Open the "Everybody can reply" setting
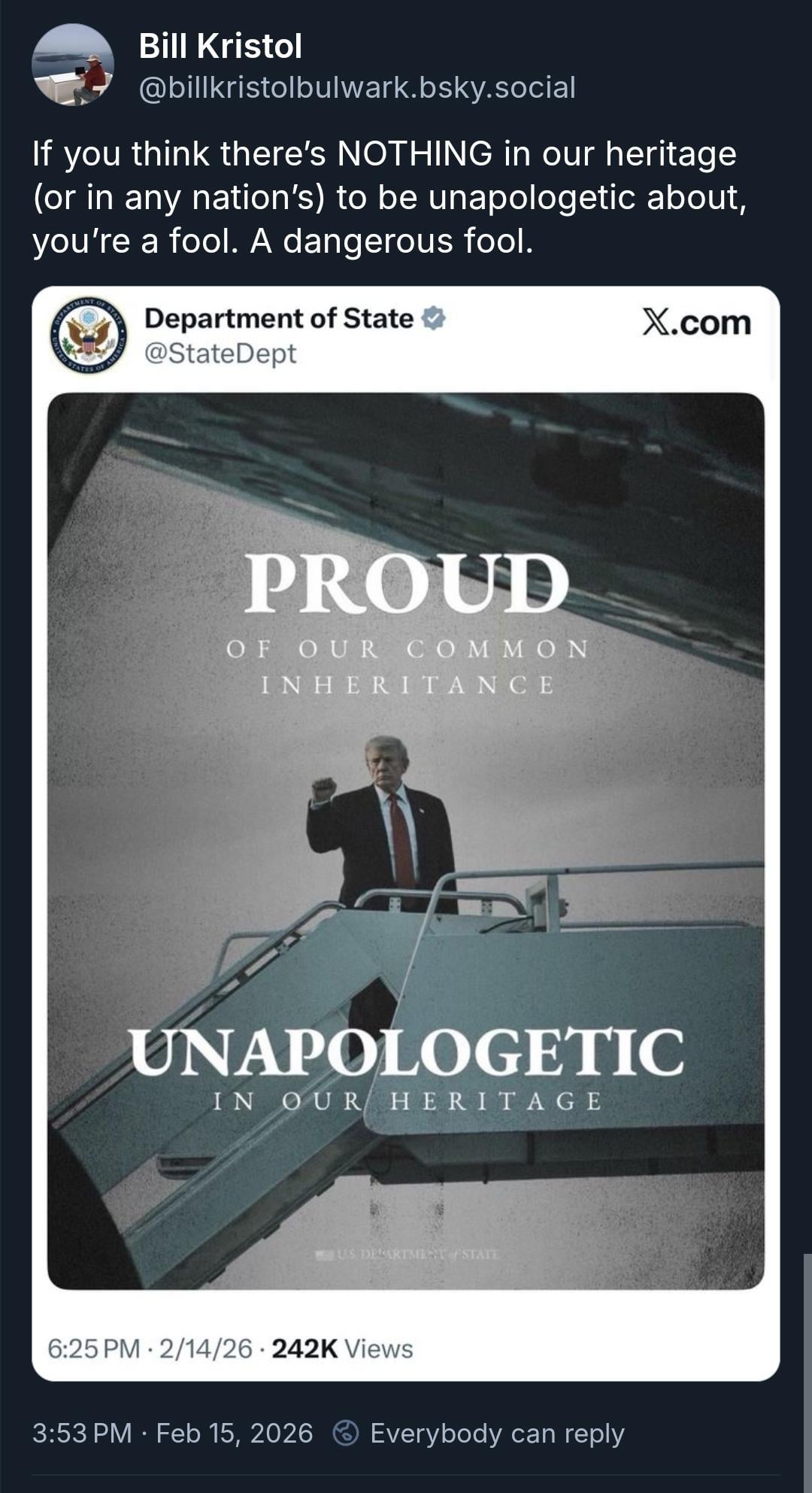The width and height of the screenshot is (812, 1493). click(x=496, y=1433)
